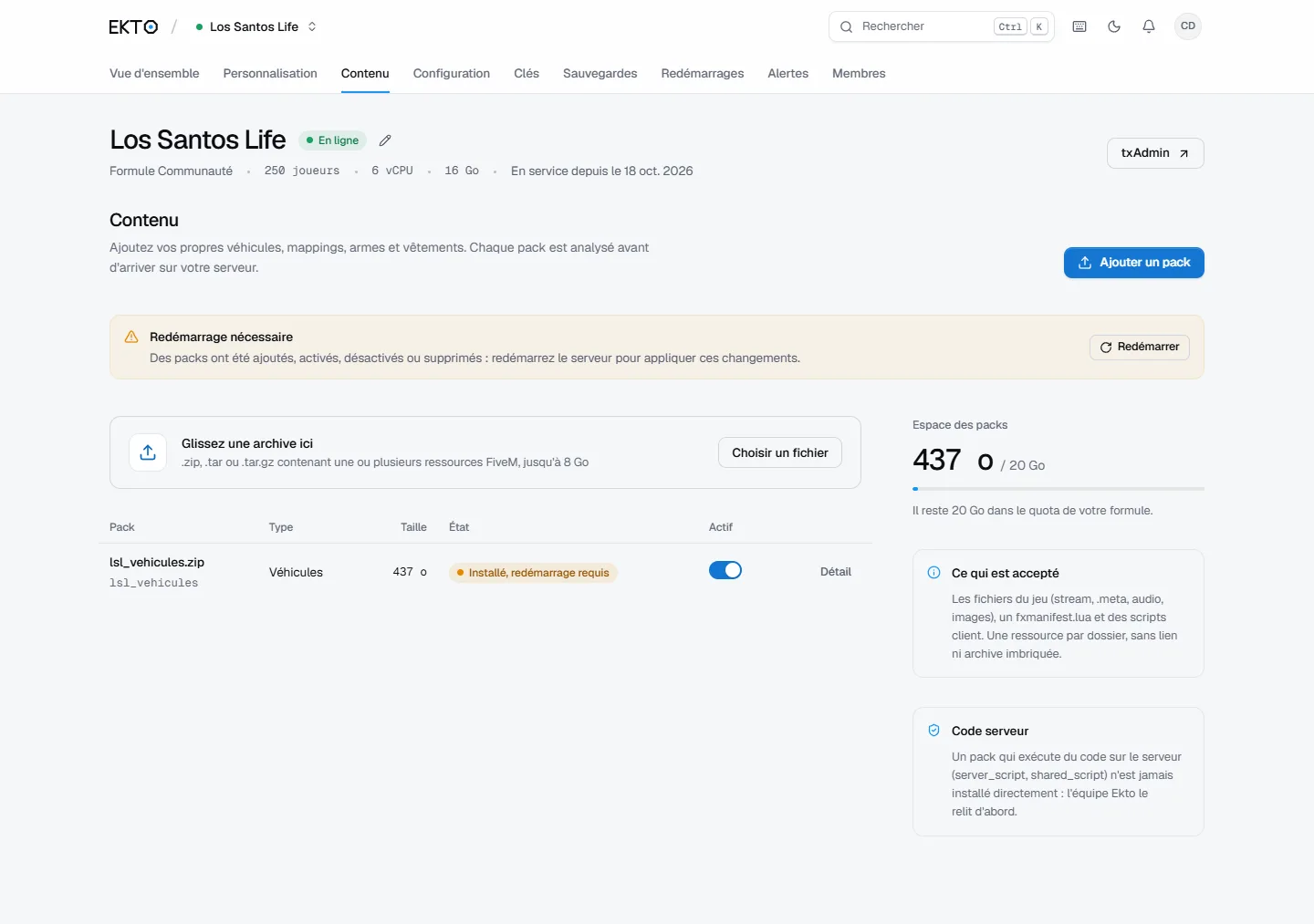Click the Redémarrage nécessaire heading
This screenshot has height=924, width=1314.
[222, 337]
